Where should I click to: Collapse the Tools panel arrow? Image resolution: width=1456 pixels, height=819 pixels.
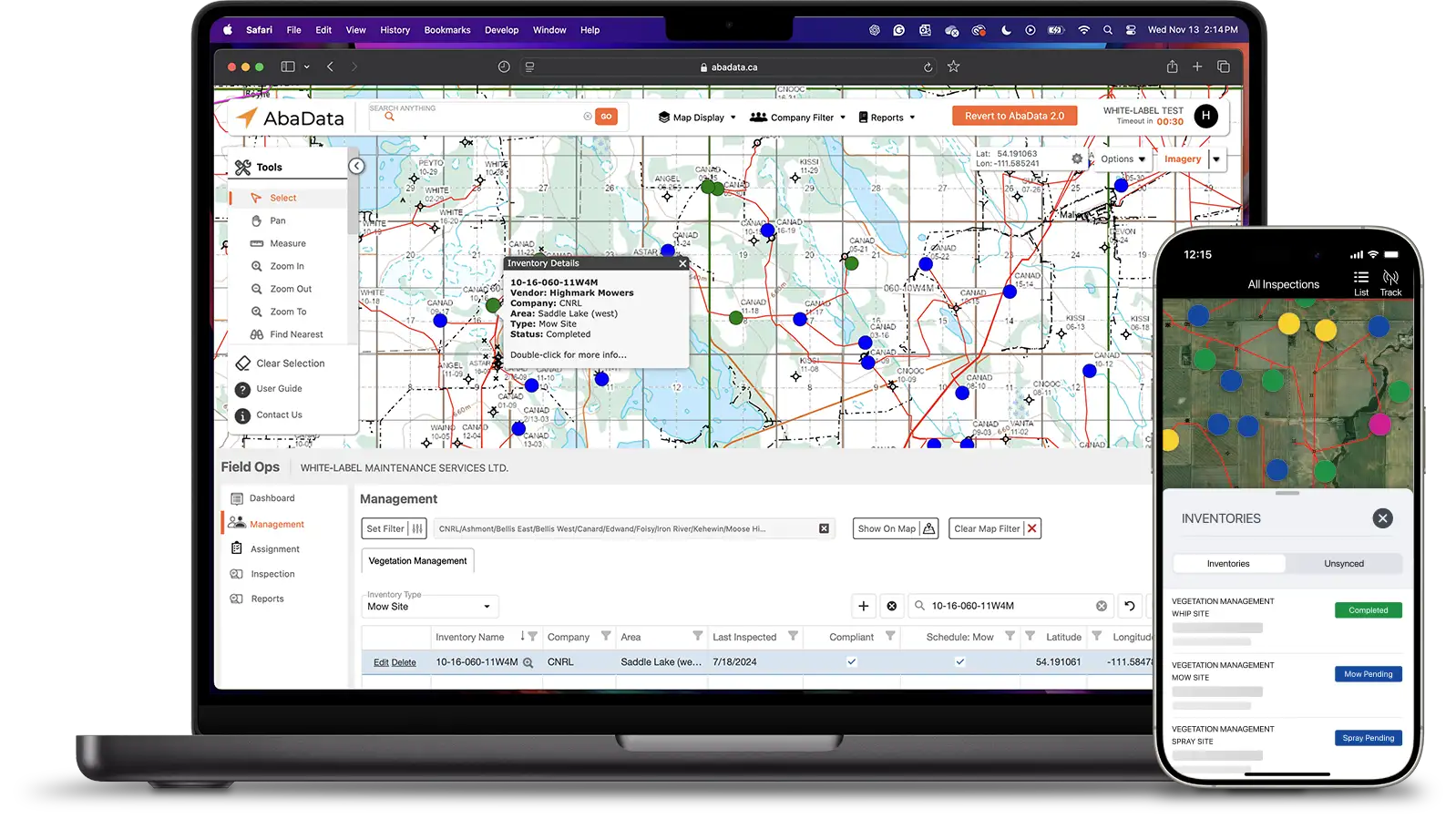tap(356, 166)
